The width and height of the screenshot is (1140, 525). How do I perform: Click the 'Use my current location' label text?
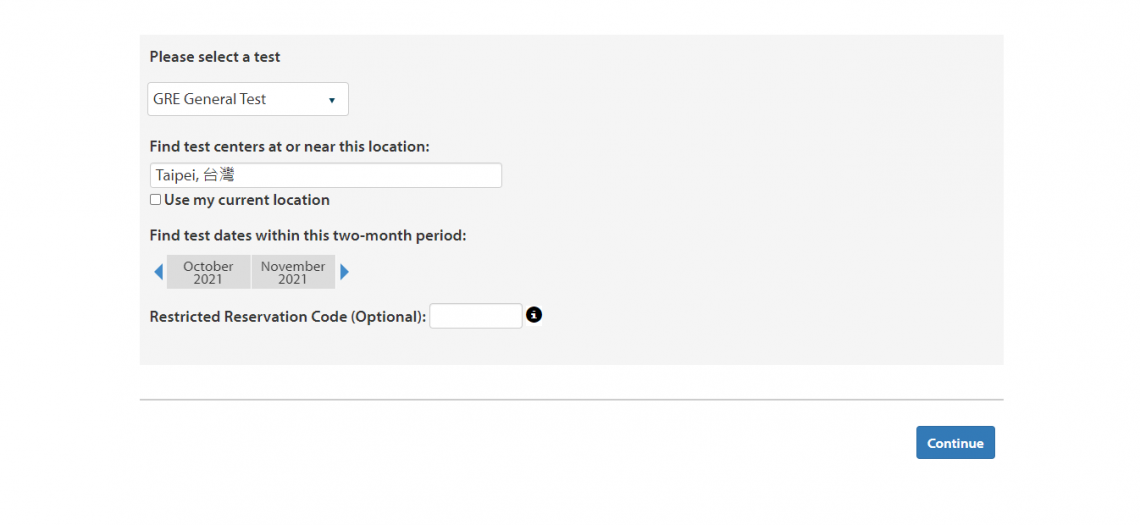pyautogui.click(x=246, y=200)
